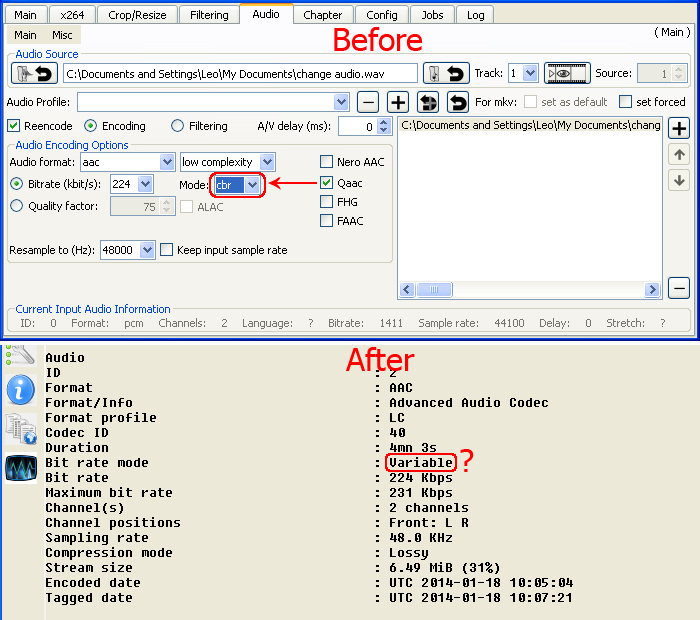Switch to the Log tab
This screenshot has height=620, width=700.
point(475,15)
